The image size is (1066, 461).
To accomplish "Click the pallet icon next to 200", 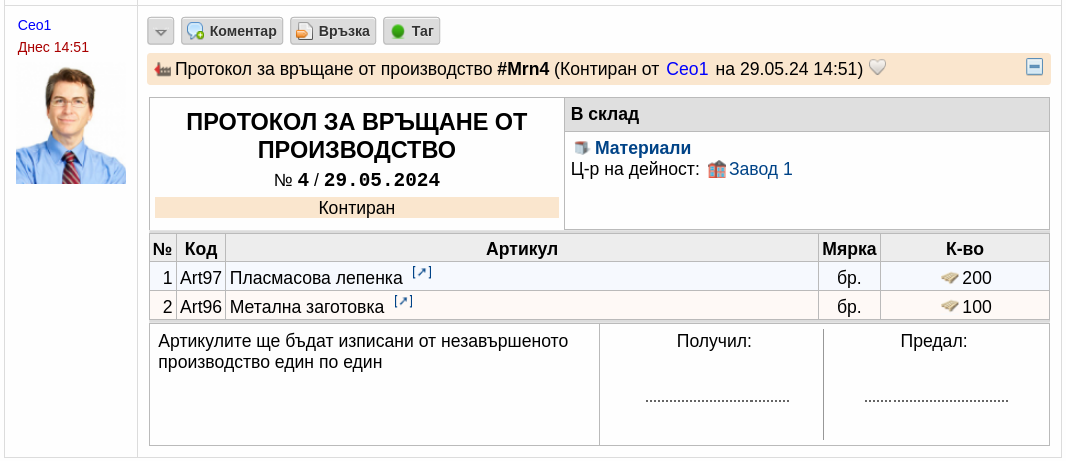I will 950,277.
